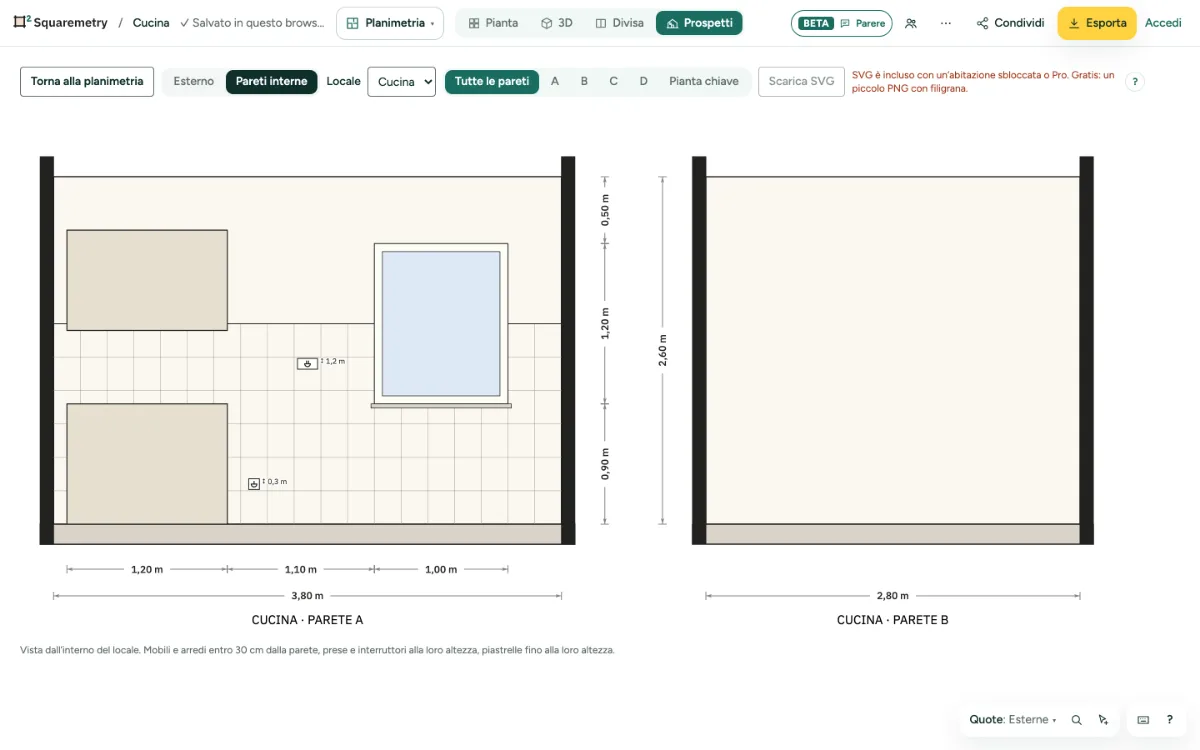1200x750 pixels.
Task: Select the Prospetti tab
Action: 699,23
